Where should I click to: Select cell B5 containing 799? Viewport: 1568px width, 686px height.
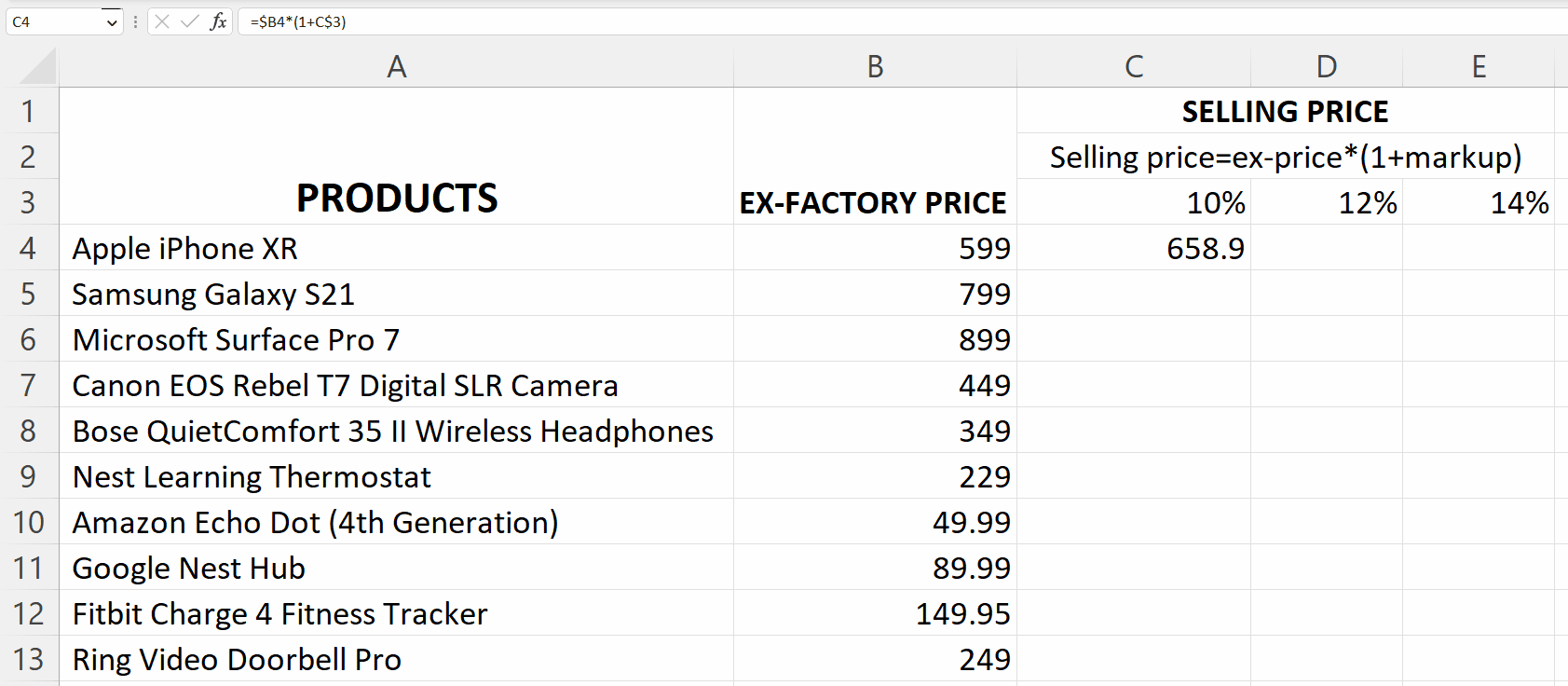[874, 295]
